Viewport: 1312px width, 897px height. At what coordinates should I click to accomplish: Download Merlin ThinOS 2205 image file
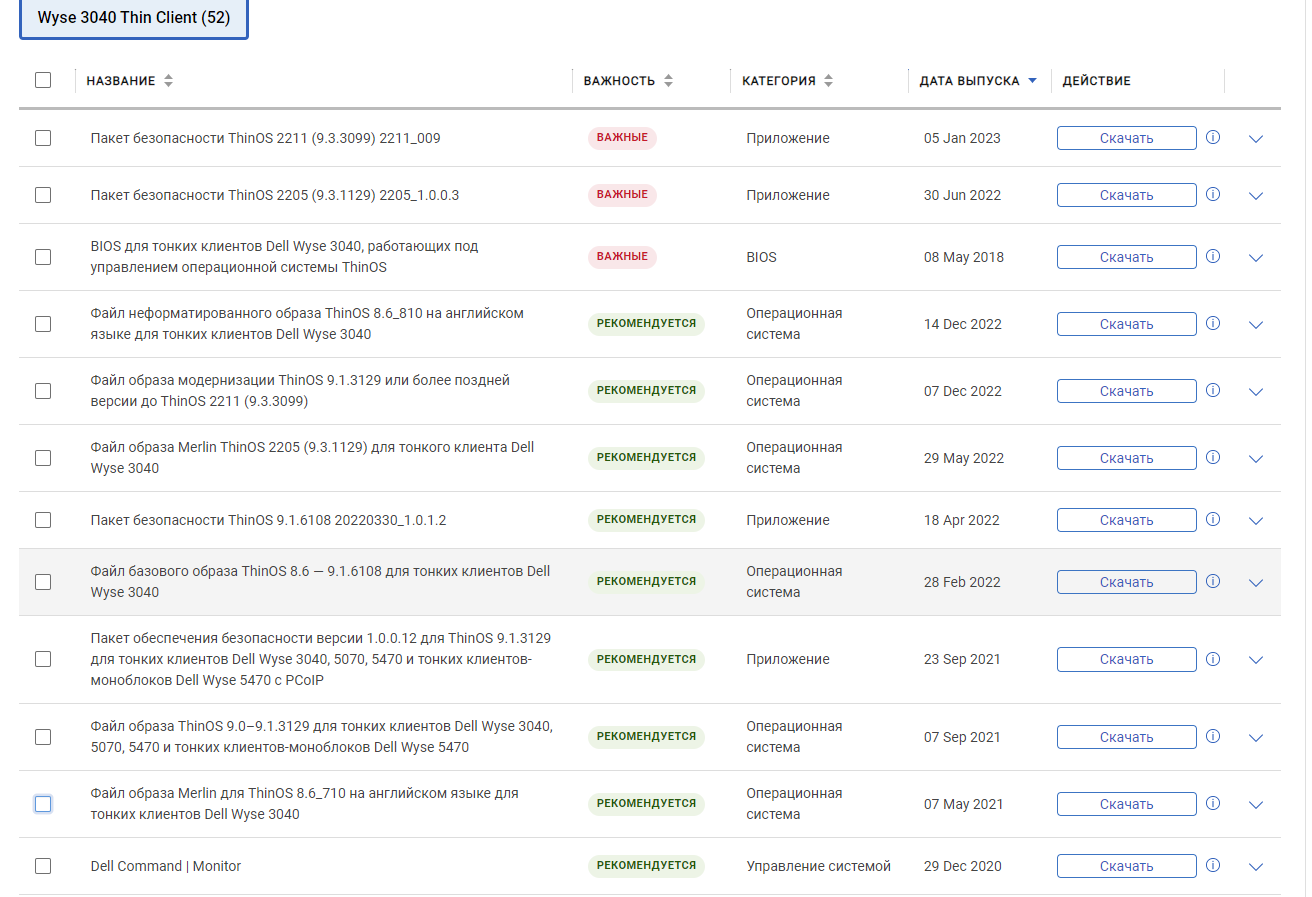tap(1127, 458)
